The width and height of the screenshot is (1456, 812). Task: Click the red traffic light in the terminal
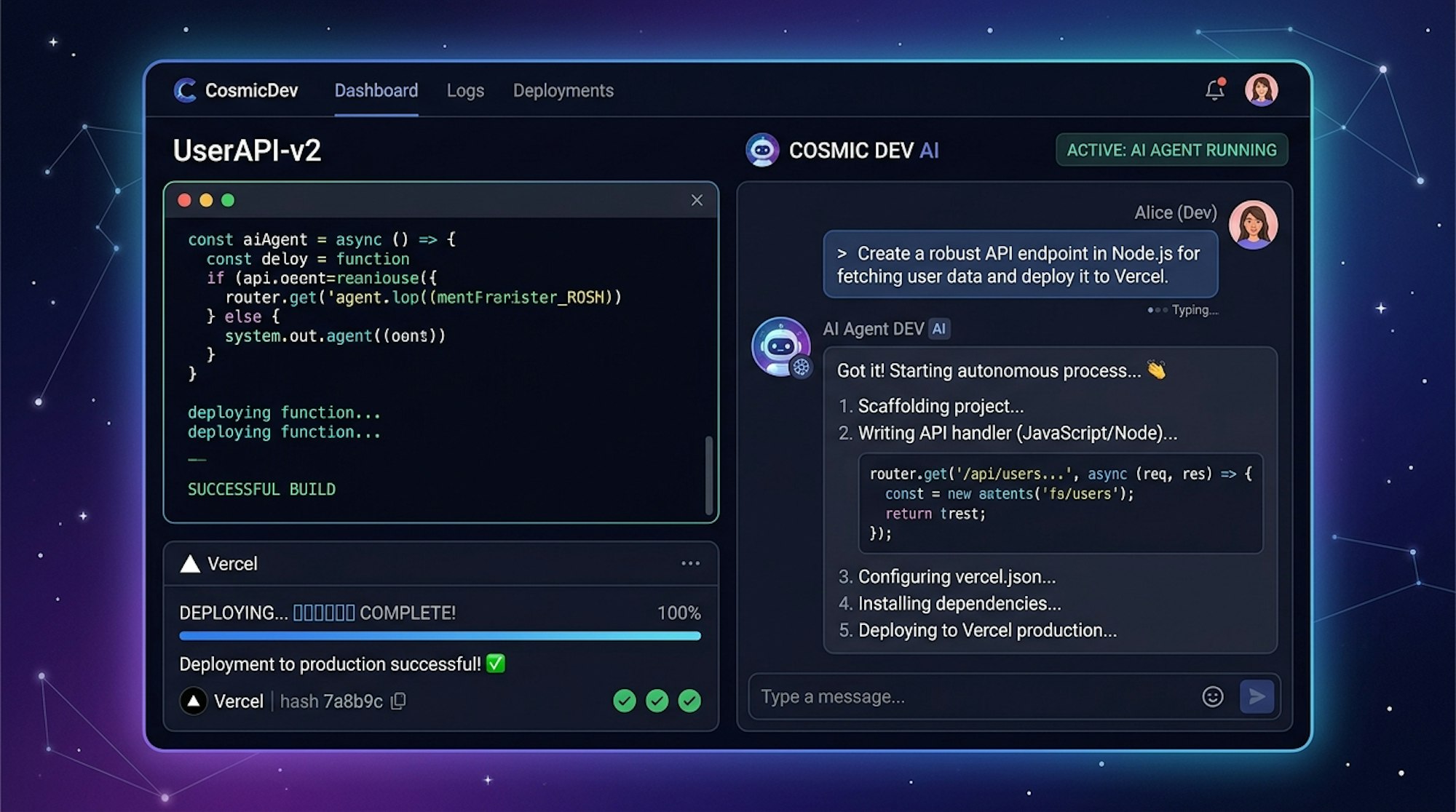tap(184, 200)
